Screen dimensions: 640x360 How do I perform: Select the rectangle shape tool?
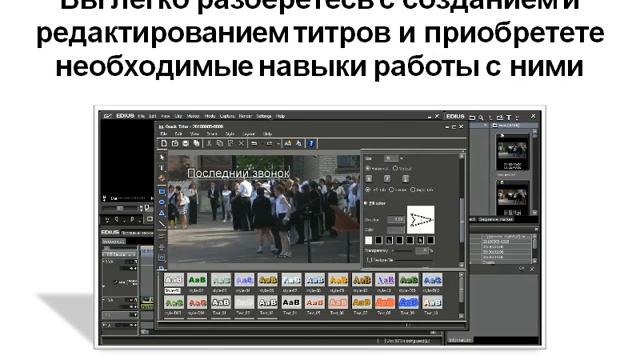[x=162, y=191]
